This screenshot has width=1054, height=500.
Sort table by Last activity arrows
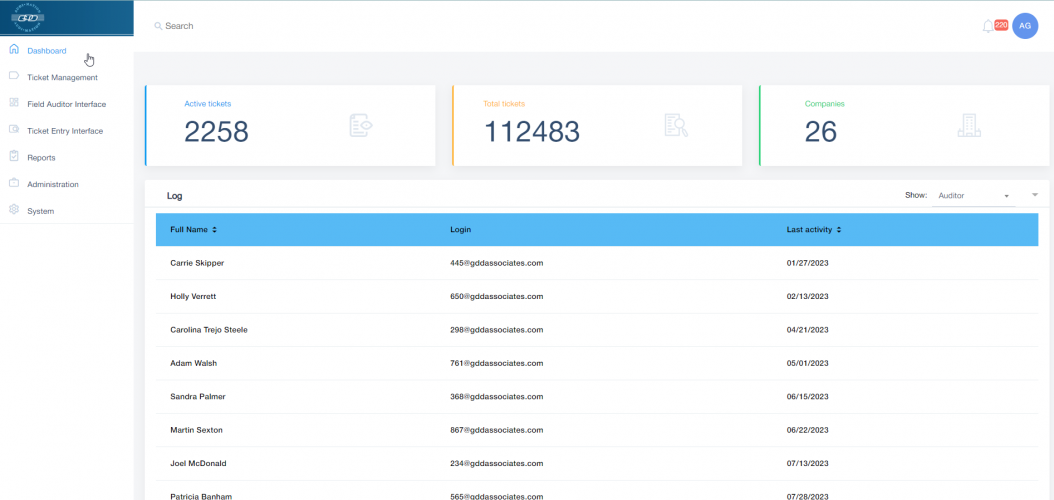[x=839, y=230]
